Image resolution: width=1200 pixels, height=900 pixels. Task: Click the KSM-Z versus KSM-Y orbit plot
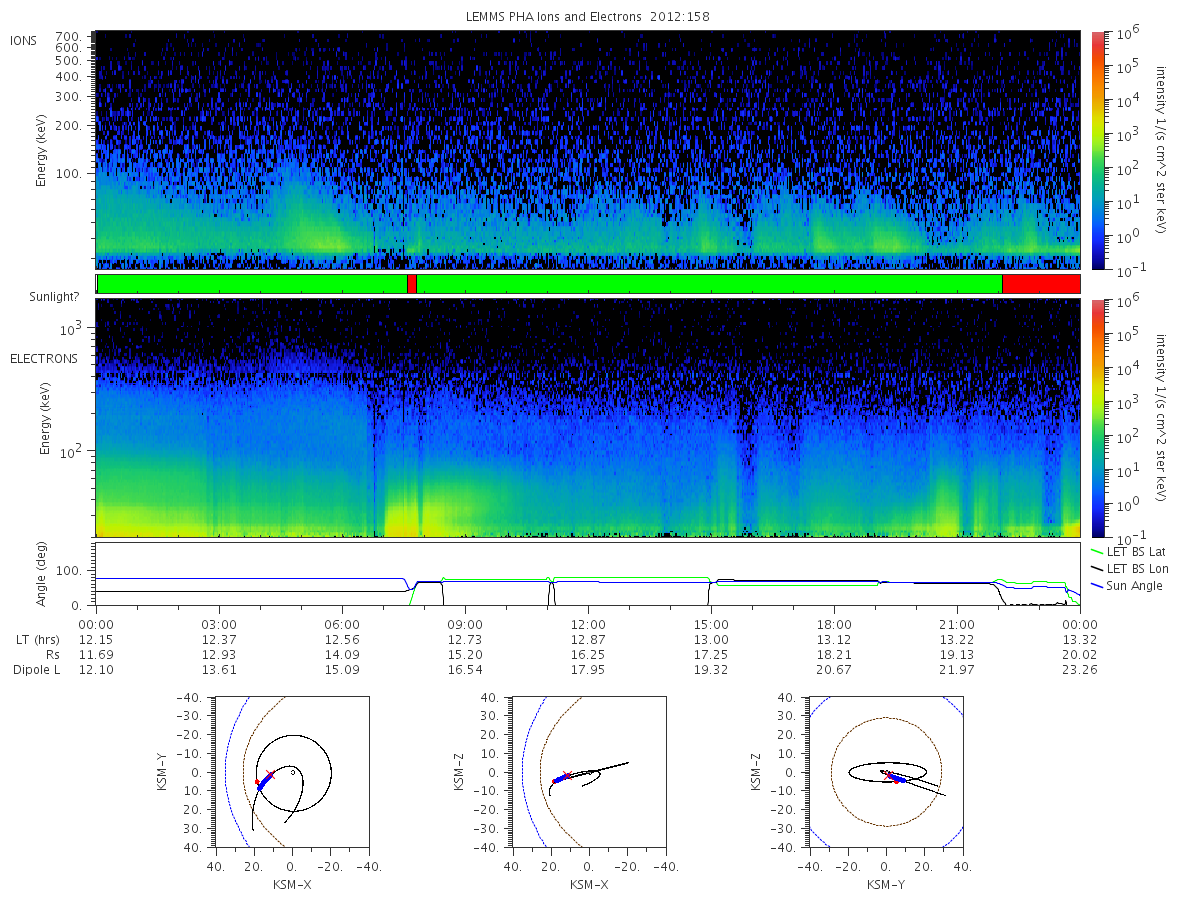(x=886, y=772)
